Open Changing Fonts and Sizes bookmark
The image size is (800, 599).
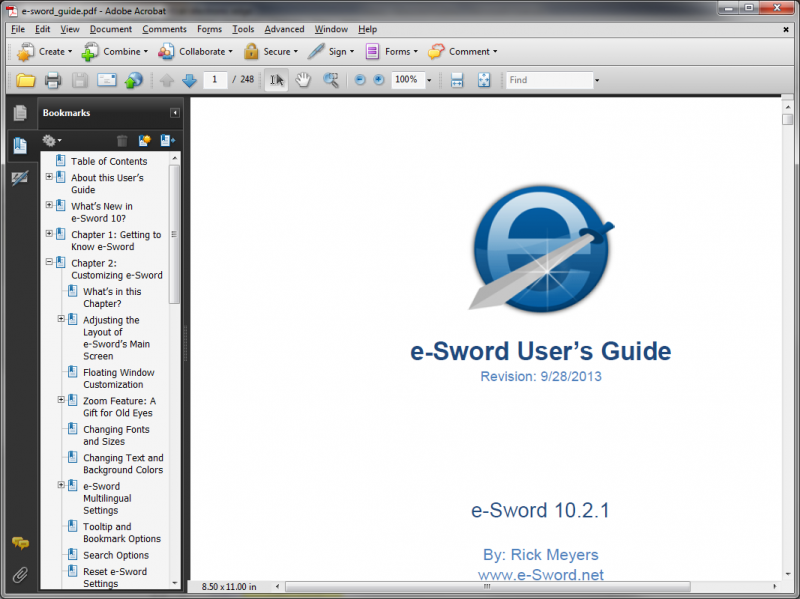click(x=116, y=436)
